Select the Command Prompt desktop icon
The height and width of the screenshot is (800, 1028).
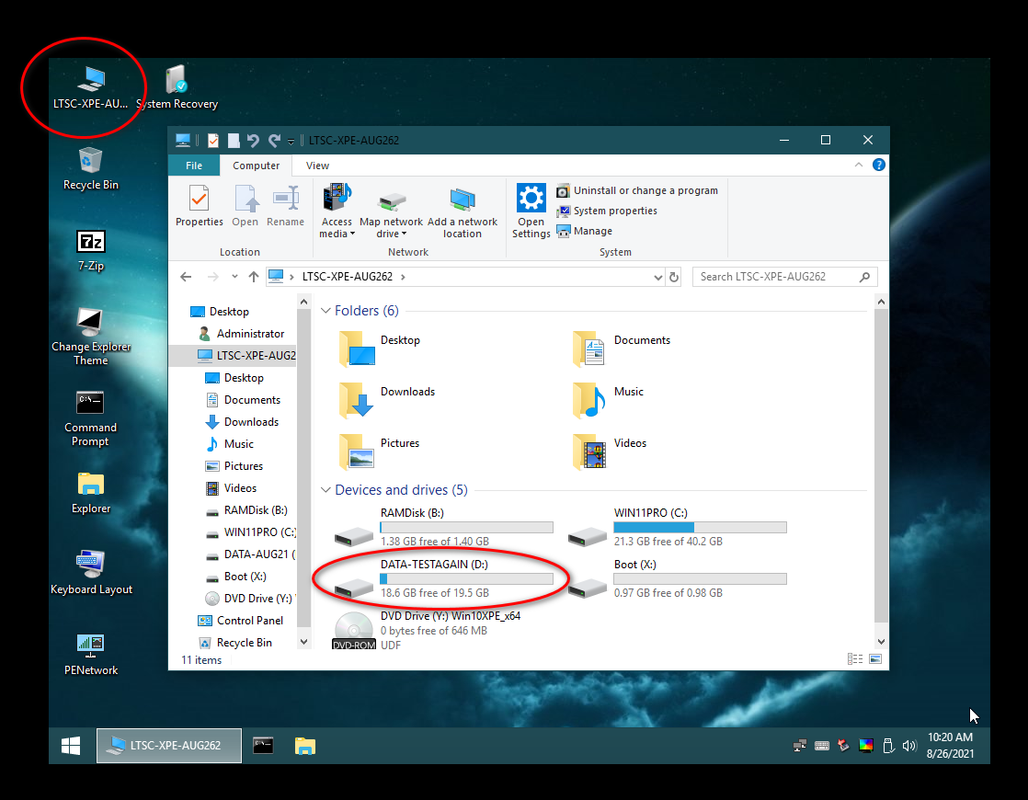(90, 418)
